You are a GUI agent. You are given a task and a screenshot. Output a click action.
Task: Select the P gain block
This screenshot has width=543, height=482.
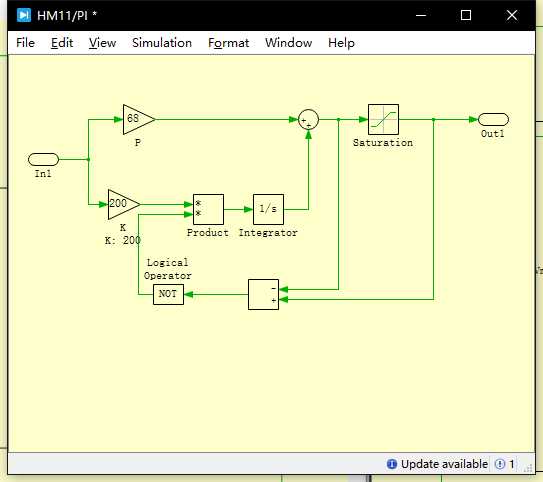(139, 119)
